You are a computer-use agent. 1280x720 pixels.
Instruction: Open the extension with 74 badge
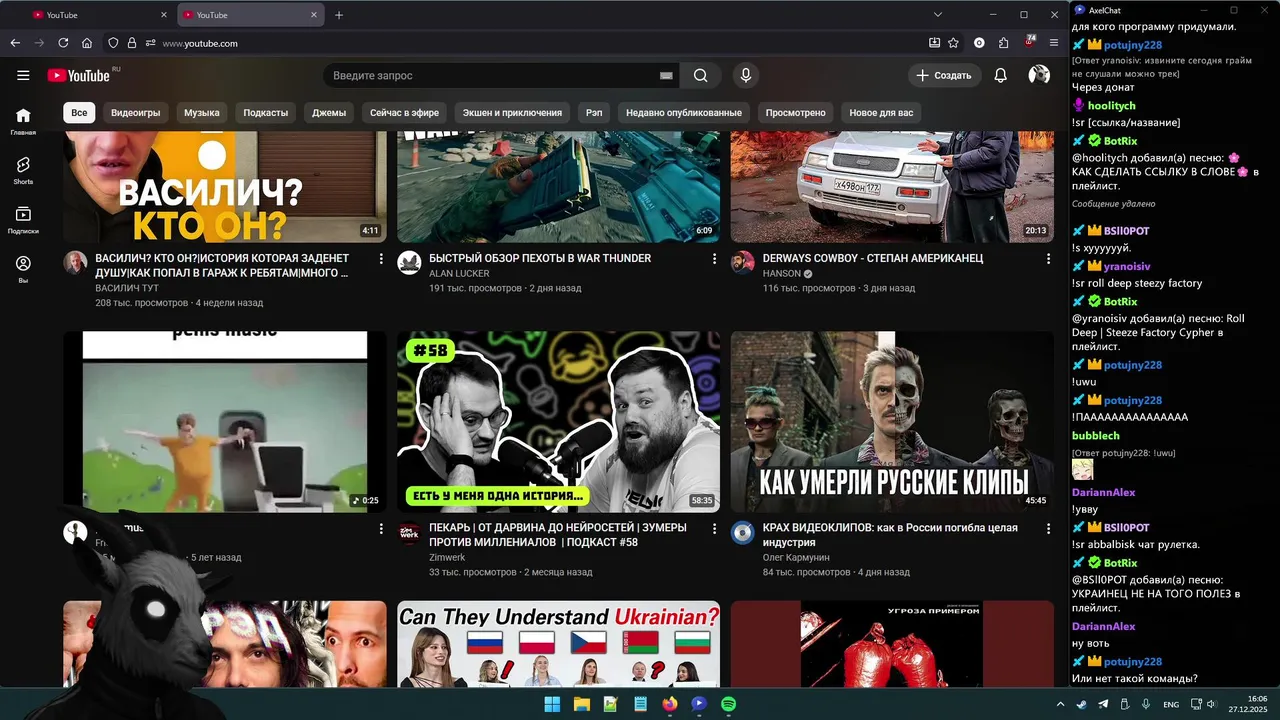pos(1030,43)
